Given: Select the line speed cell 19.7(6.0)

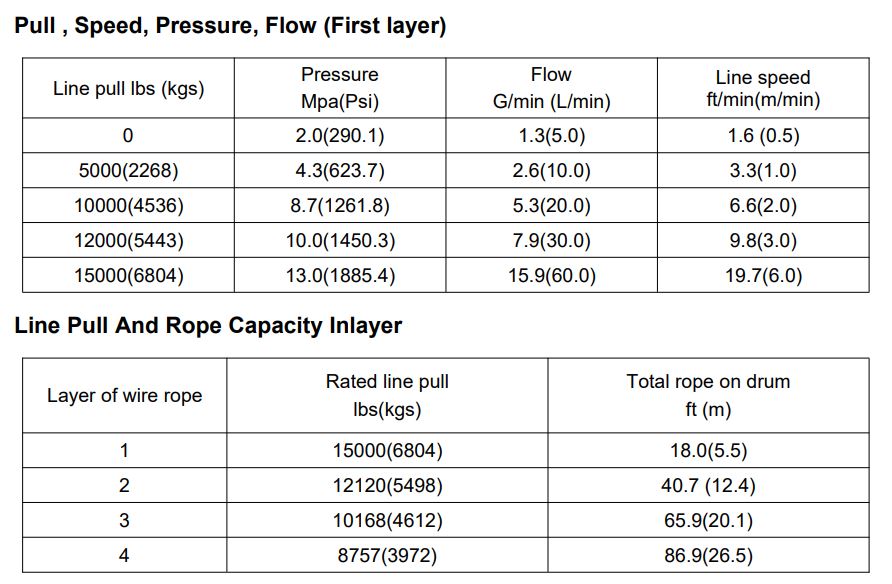Looking at the screenshot, I should click(x=763, y=276).
